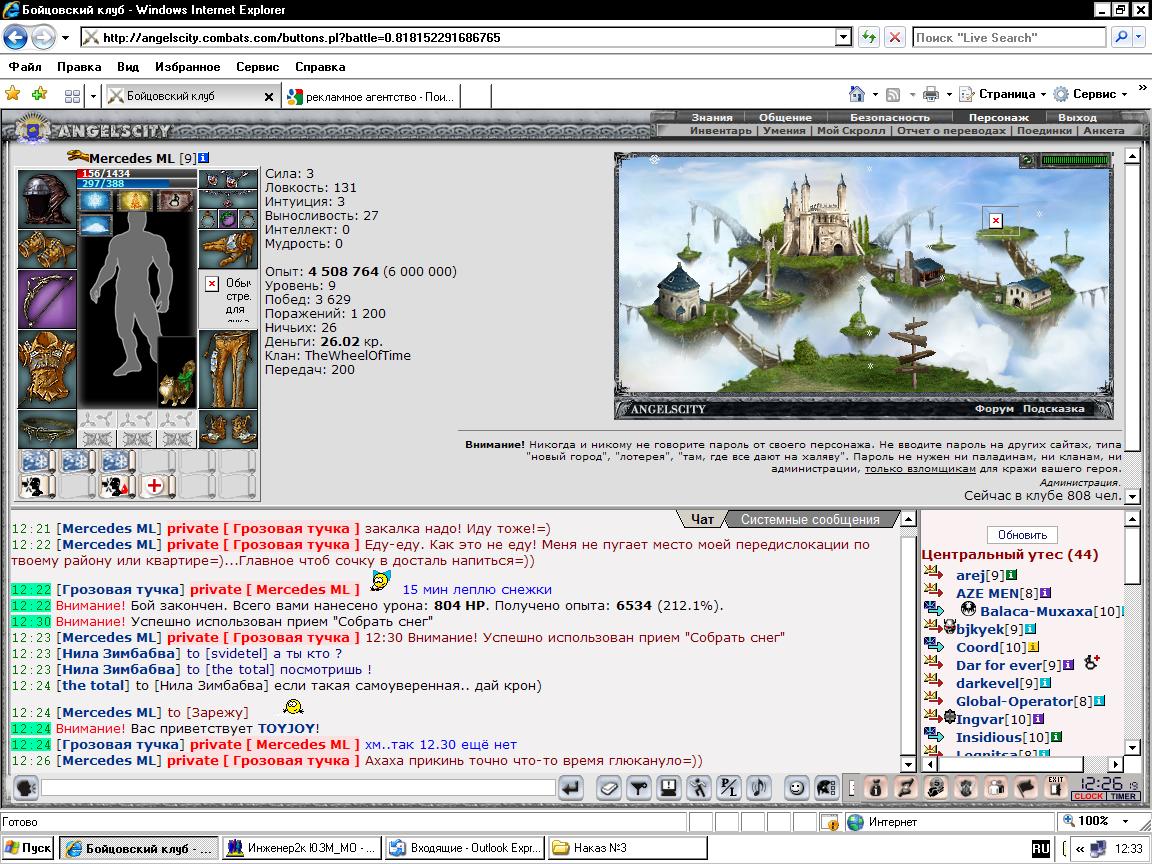Viewport: 1152px width, 864px height.
Task: Open the Анкета link
Action: pyautogui.click(x=1104, y=130)
